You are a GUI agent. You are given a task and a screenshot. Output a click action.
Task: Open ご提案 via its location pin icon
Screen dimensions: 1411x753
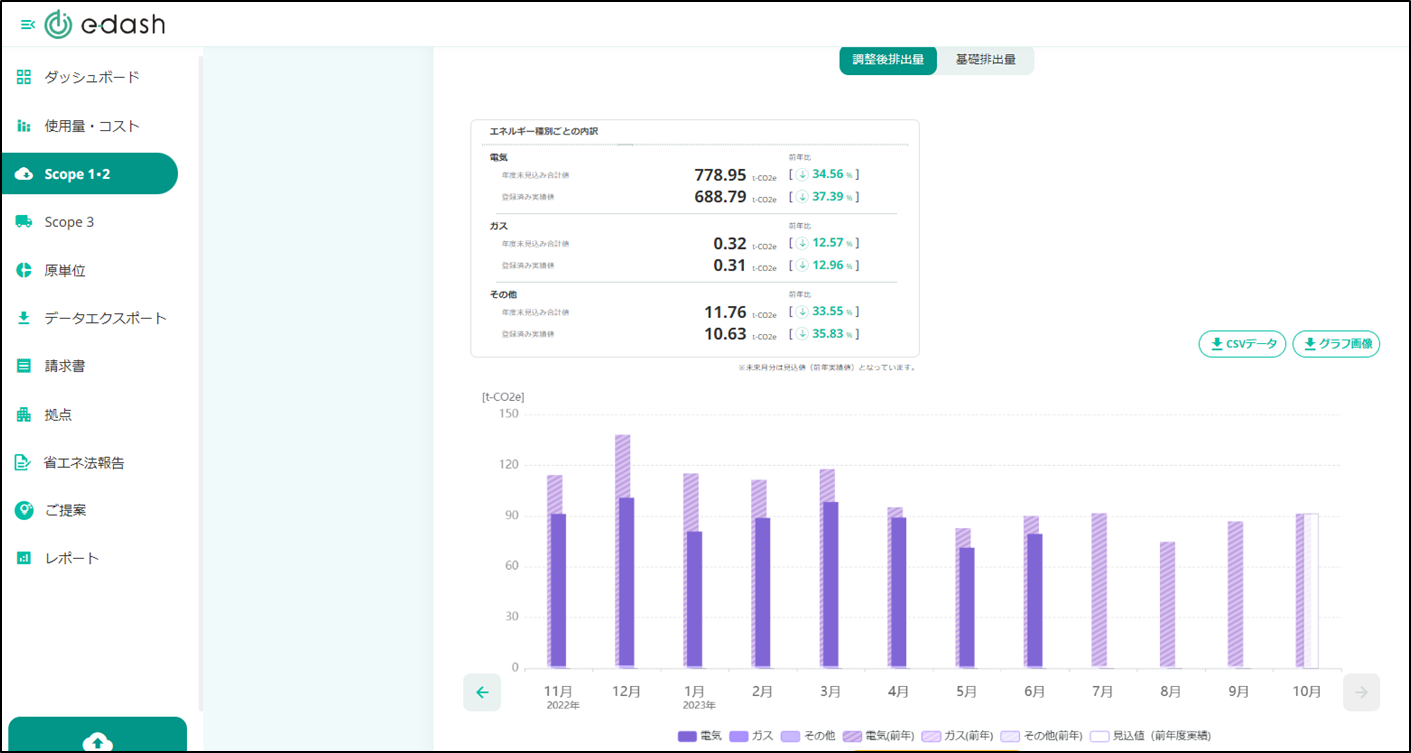pos(24,510)
